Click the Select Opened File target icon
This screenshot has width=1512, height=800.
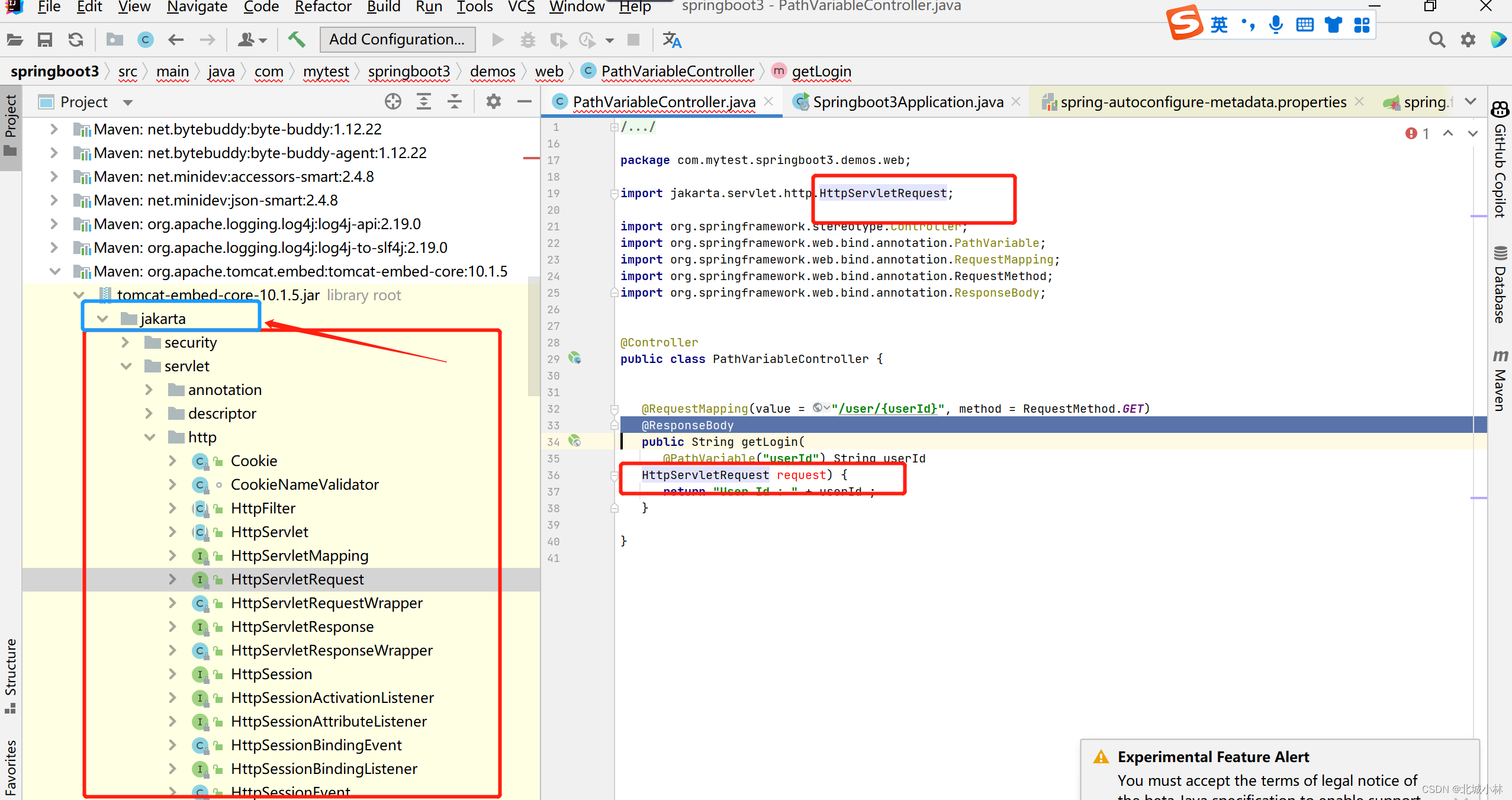(x=393, y=102)
